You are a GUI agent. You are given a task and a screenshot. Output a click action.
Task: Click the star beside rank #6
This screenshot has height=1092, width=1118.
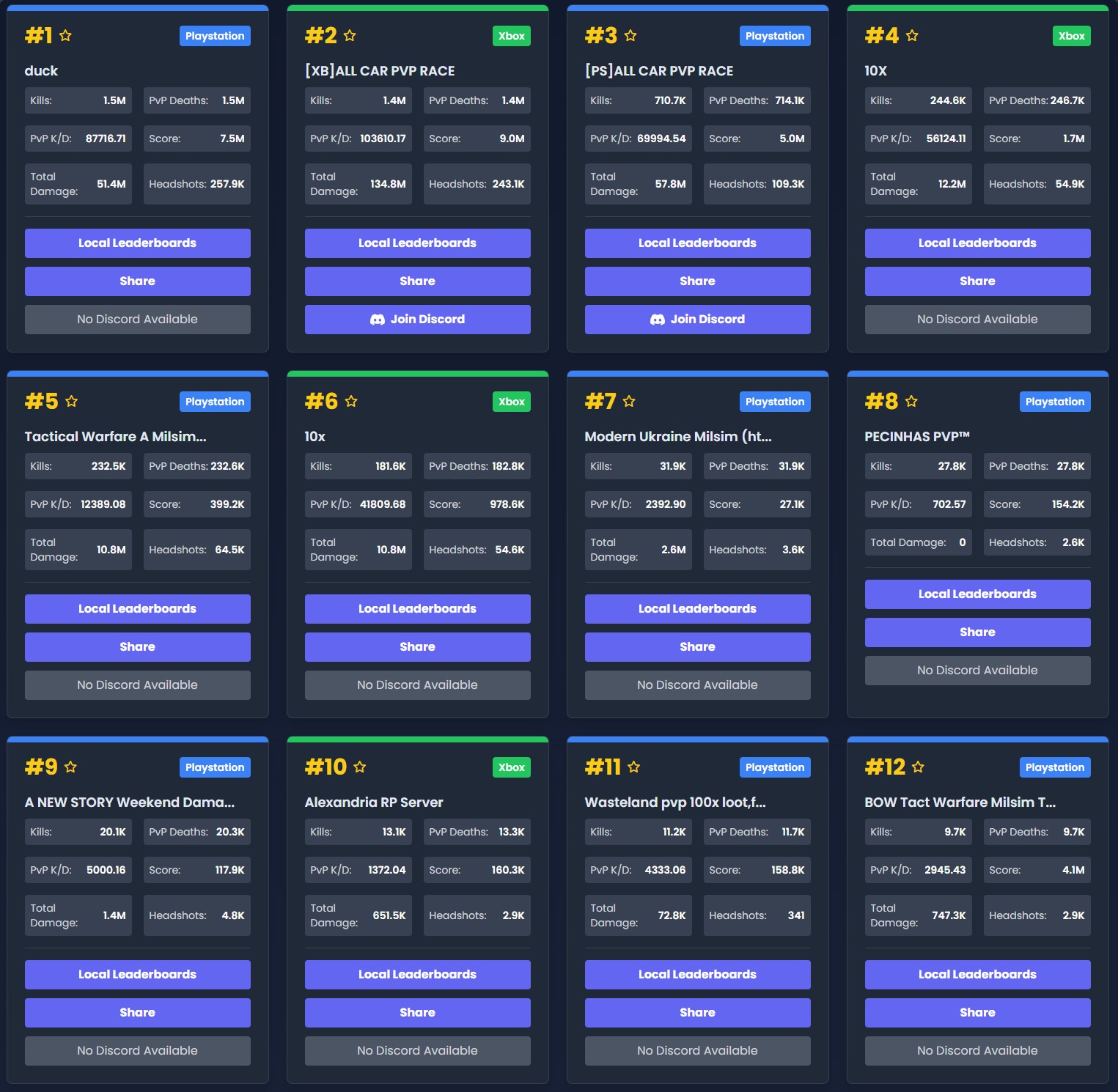coord(351,401)
